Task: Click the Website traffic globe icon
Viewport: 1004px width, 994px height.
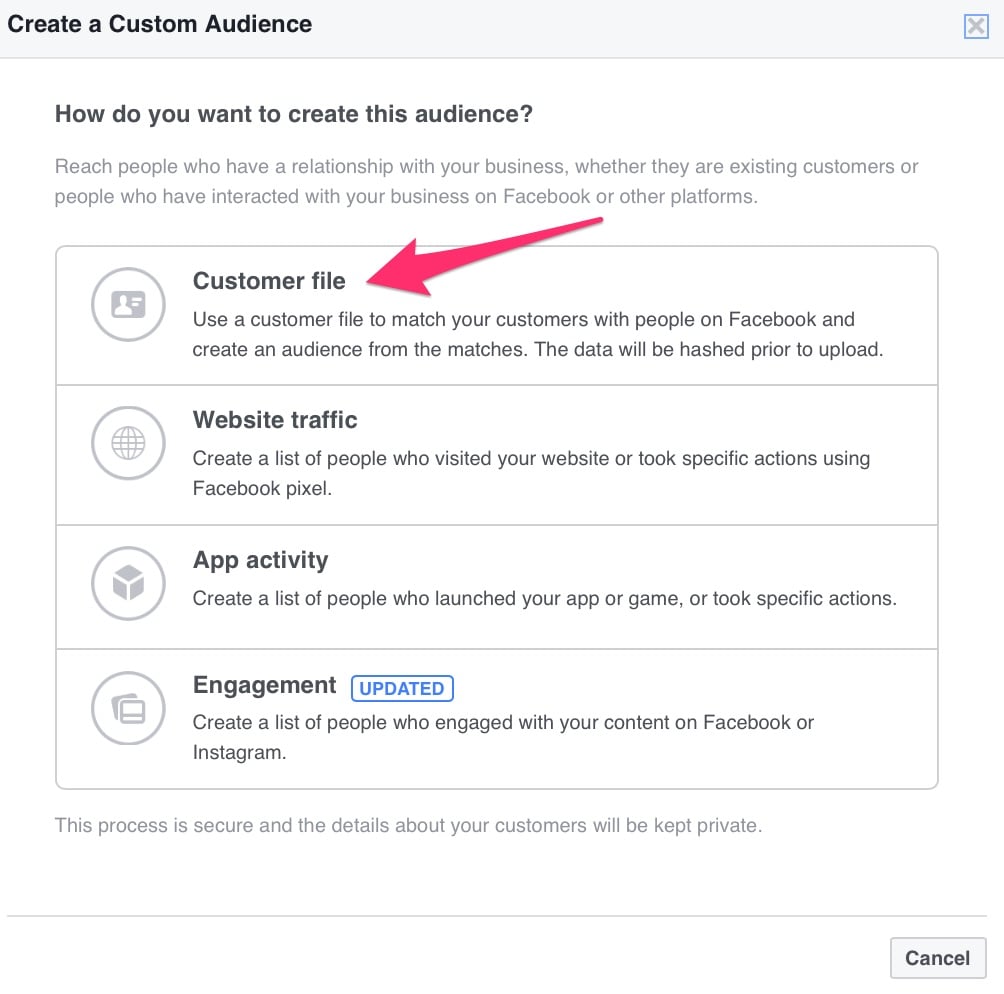Action: [128, 443]
